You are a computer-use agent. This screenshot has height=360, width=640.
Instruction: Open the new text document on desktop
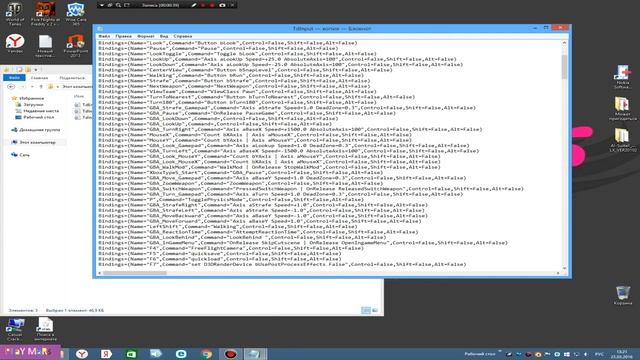pyautogui.click(x=45, y=45)
